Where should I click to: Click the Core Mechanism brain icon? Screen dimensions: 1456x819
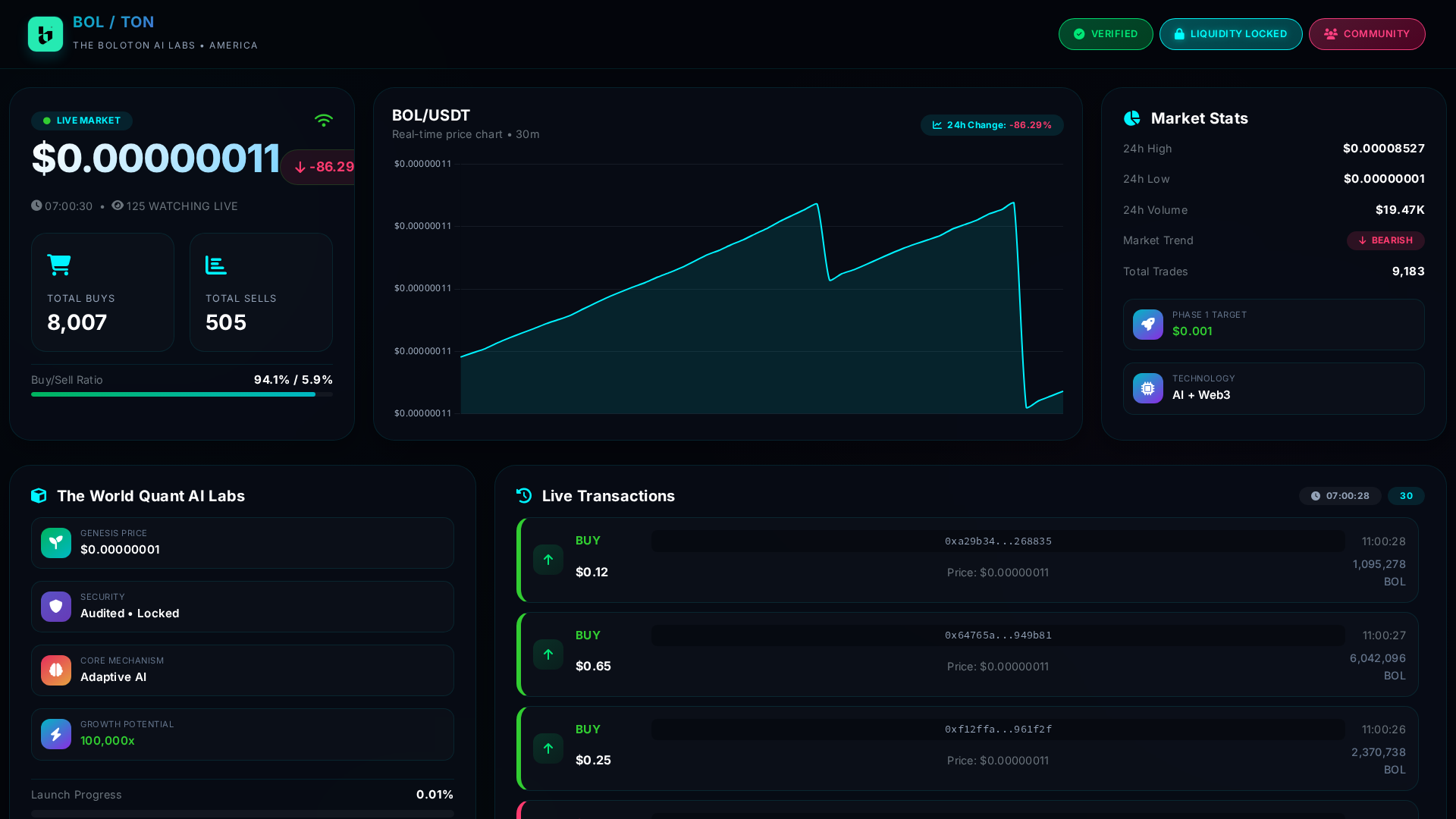56,670
